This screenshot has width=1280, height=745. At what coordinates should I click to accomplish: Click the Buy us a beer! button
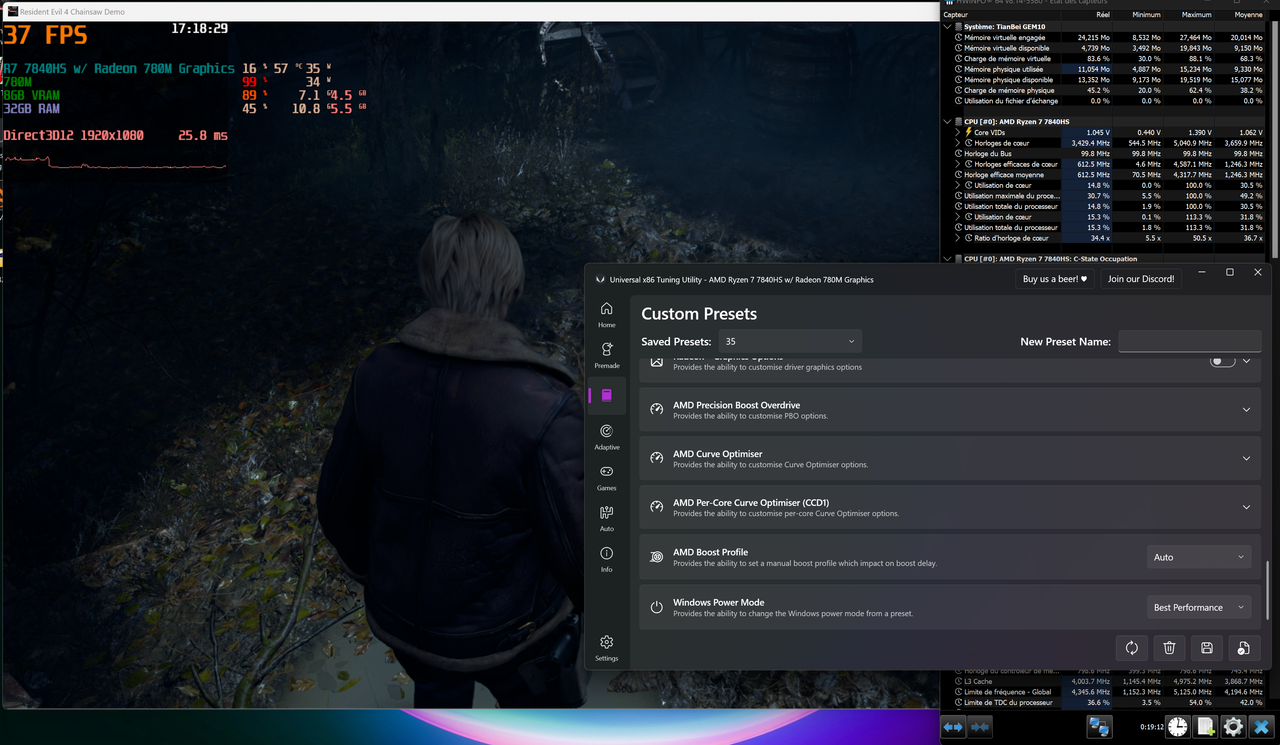point(1054,279)
